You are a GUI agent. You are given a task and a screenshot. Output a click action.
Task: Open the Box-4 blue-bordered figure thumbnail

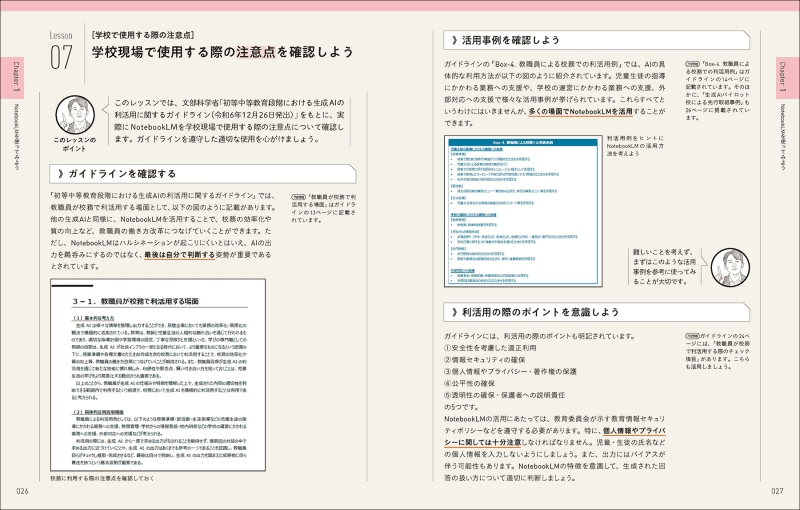(x=523, y=211)
